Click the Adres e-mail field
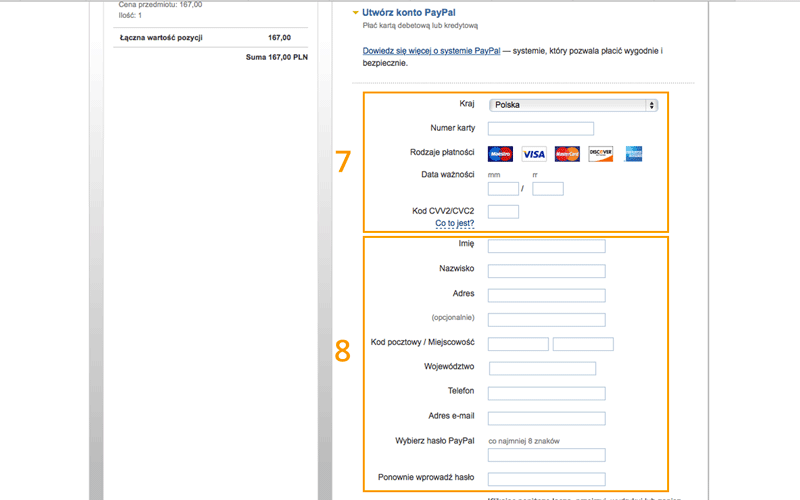Viewport: 800px width, 500px height. point(546,417)
